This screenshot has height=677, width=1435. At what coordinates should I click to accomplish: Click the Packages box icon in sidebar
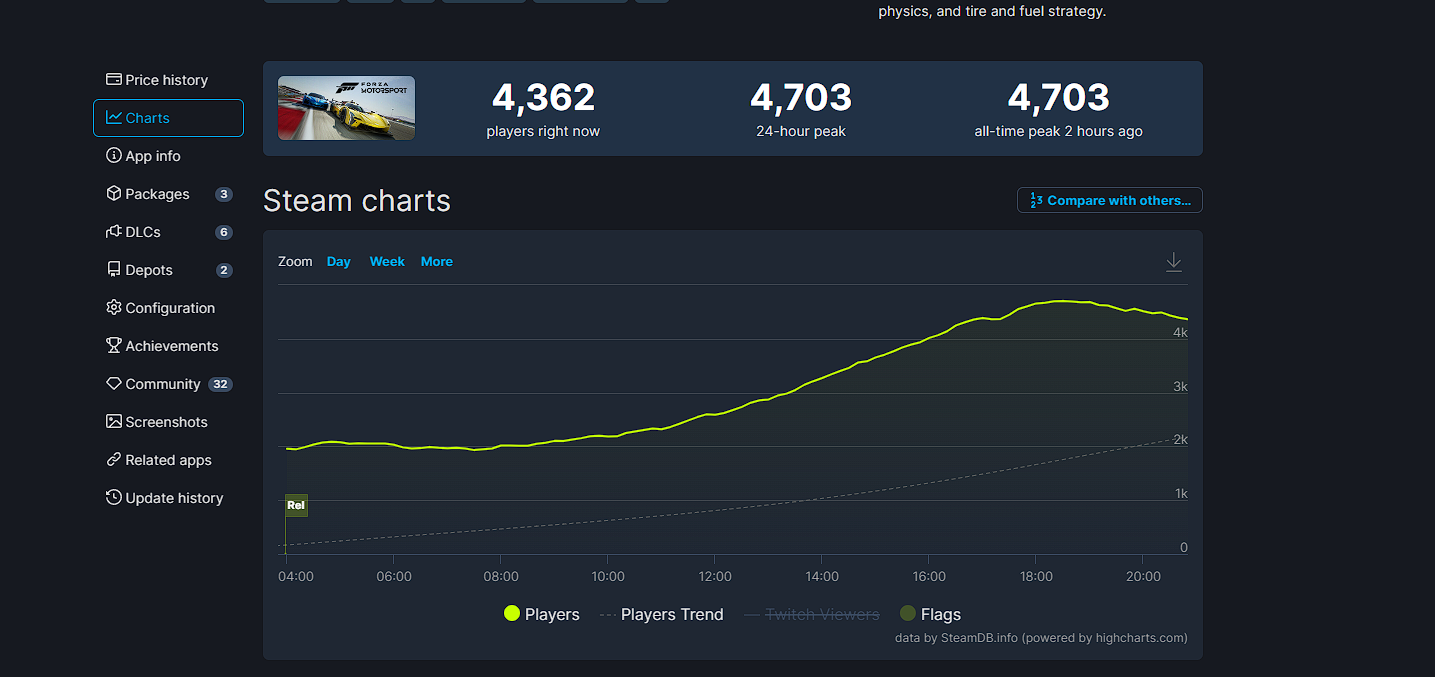[x=114, y=194]
